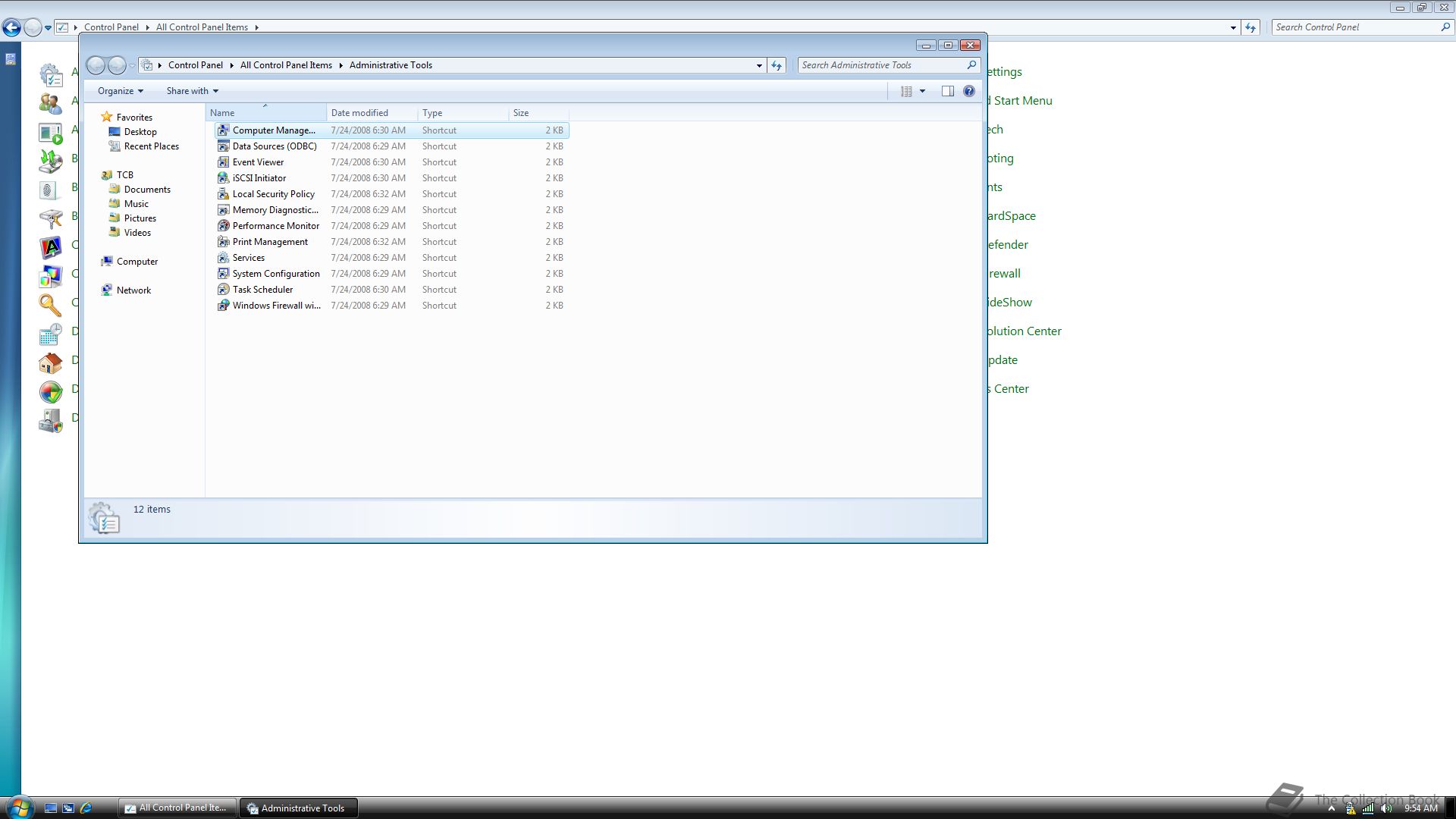Viewport: 1456px width, 819px height.
Task: Open the Share with dropdown menu
Action: [x=193, y=91]
